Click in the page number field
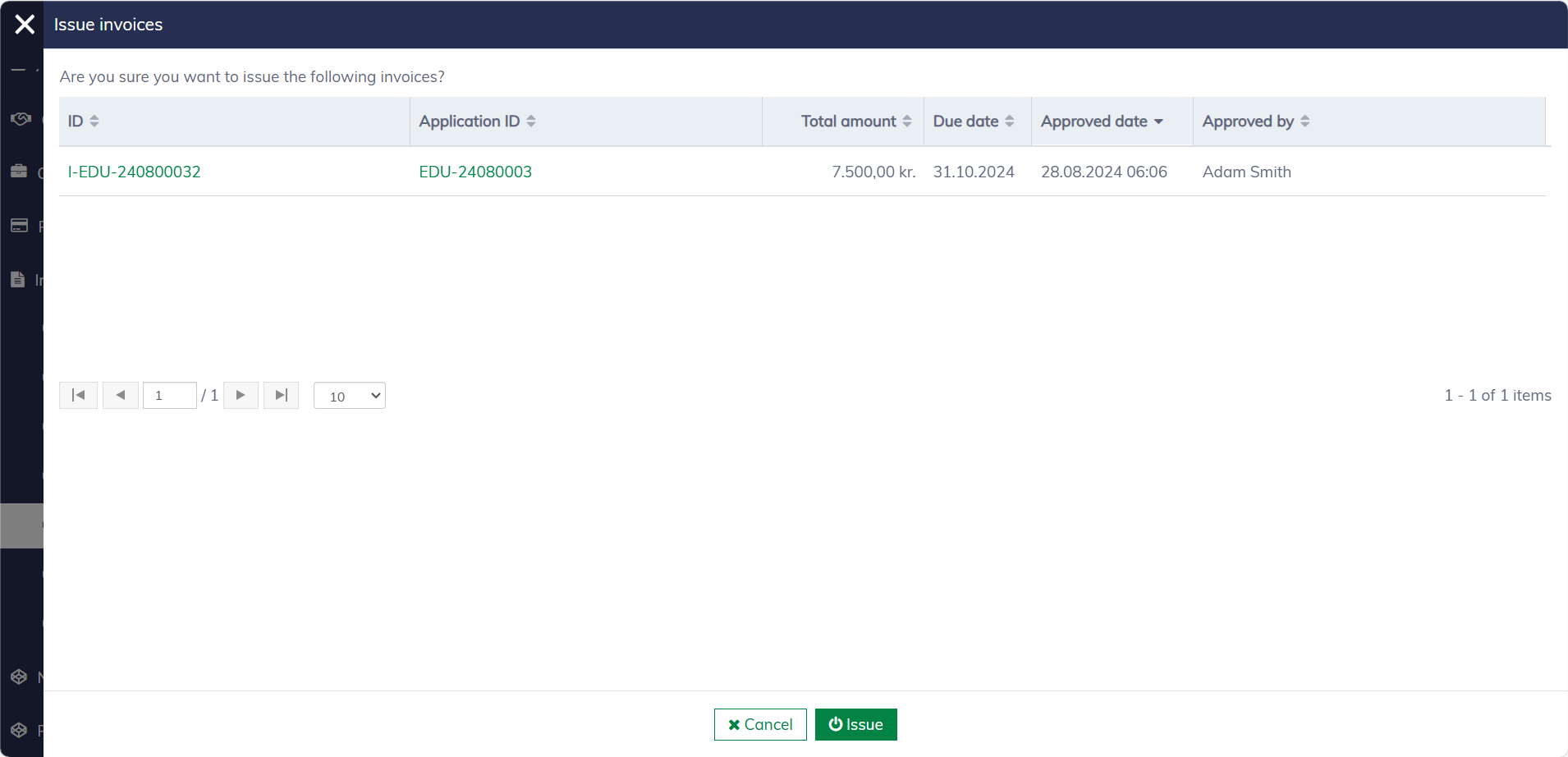The width and height of the screenshot is (1568, 757). point(170,396)
